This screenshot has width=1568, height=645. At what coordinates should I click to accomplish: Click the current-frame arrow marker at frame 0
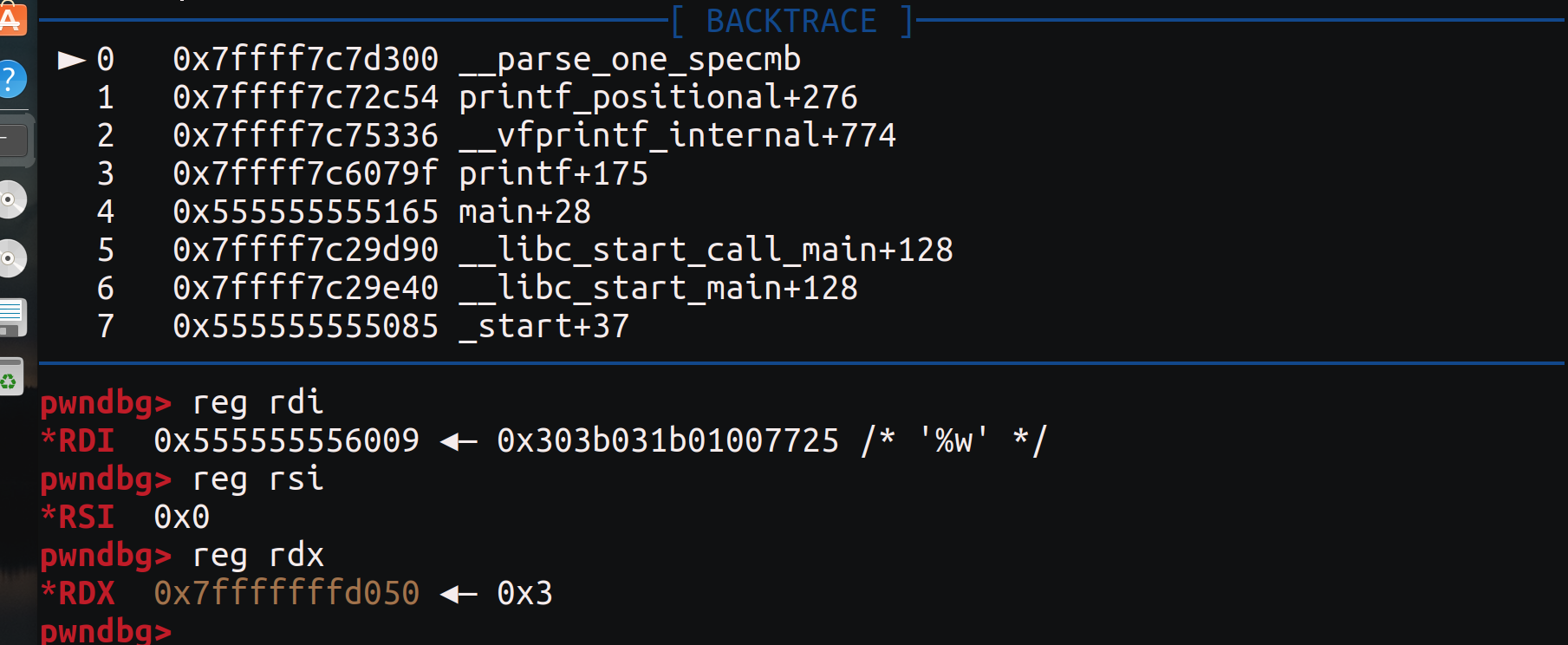pyautogui.click(x=72, y=60)
